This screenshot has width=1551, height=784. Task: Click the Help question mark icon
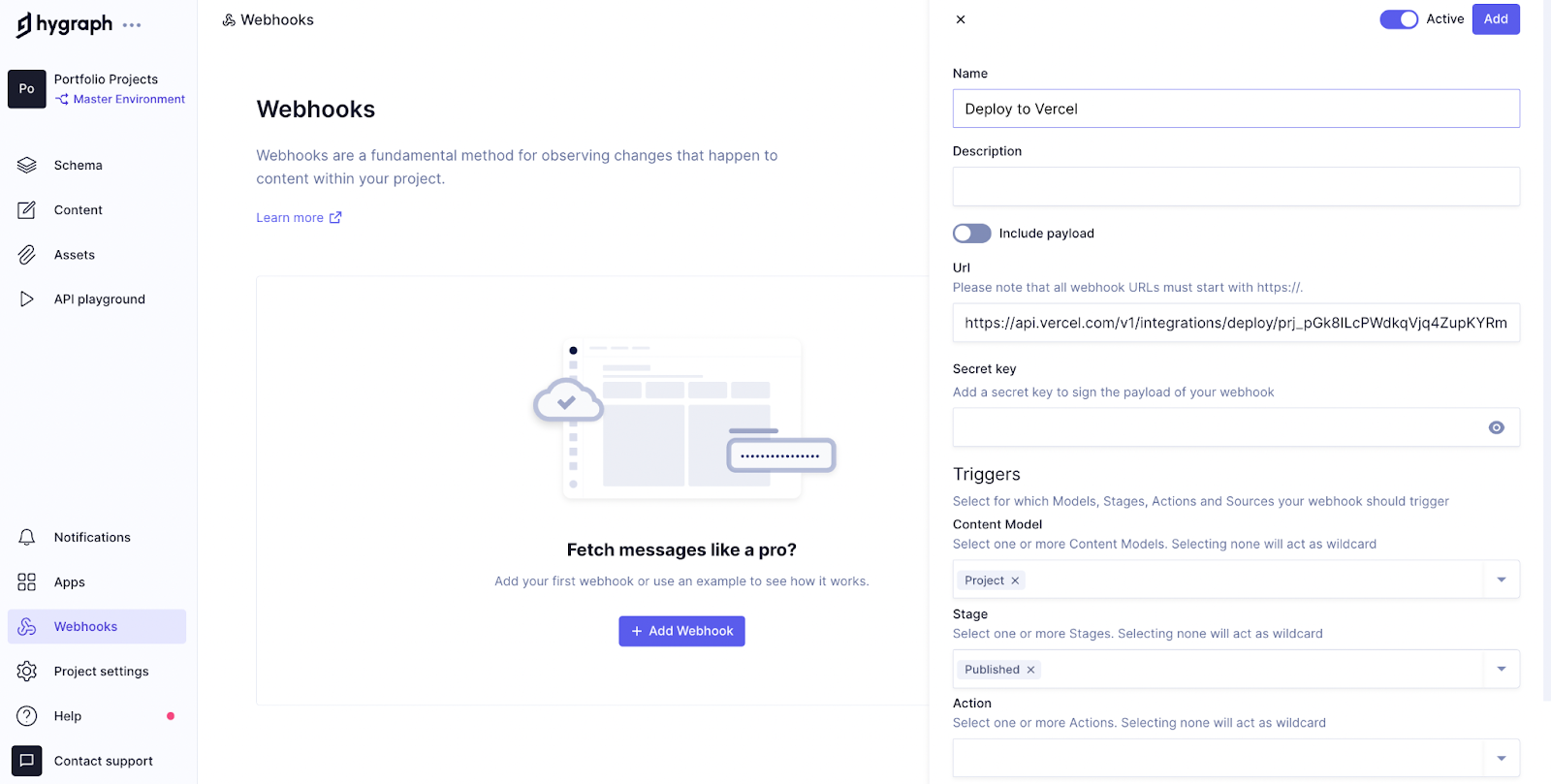coord(27,716)
